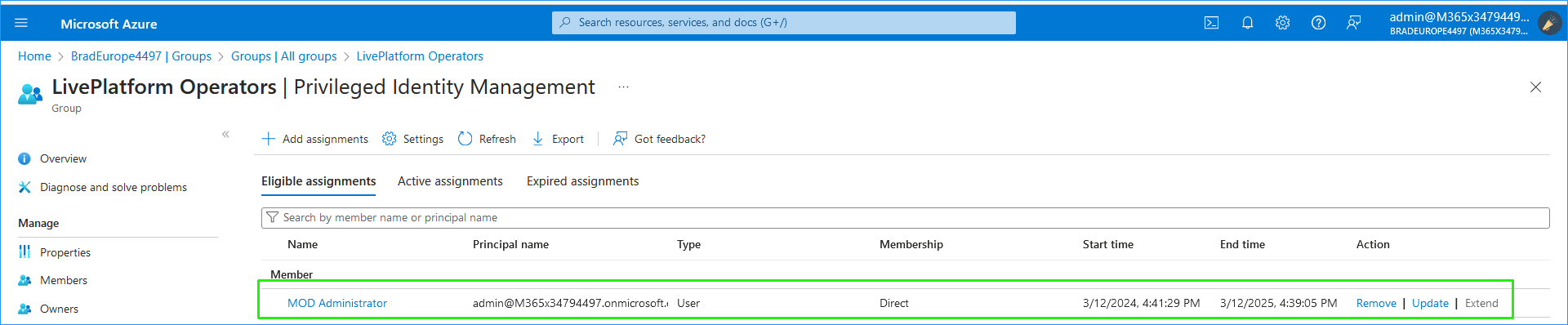Go to Home breadcrumb
Image resolution: width=1568 pixels, height=325 pixels.
[x=34, y=56]
